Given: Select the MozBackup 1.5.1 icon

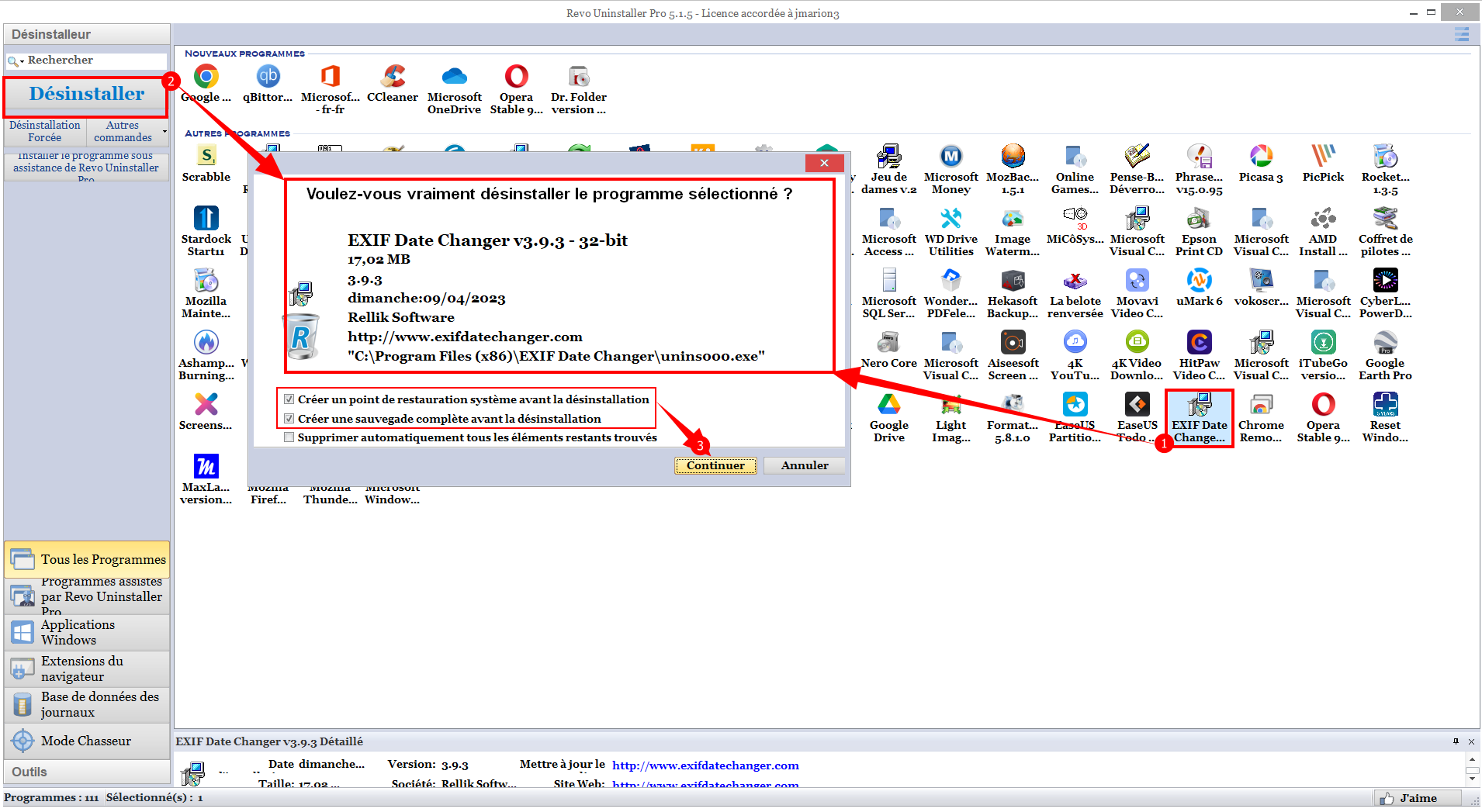Looking at the screenshot, I should coord(1013,157).
